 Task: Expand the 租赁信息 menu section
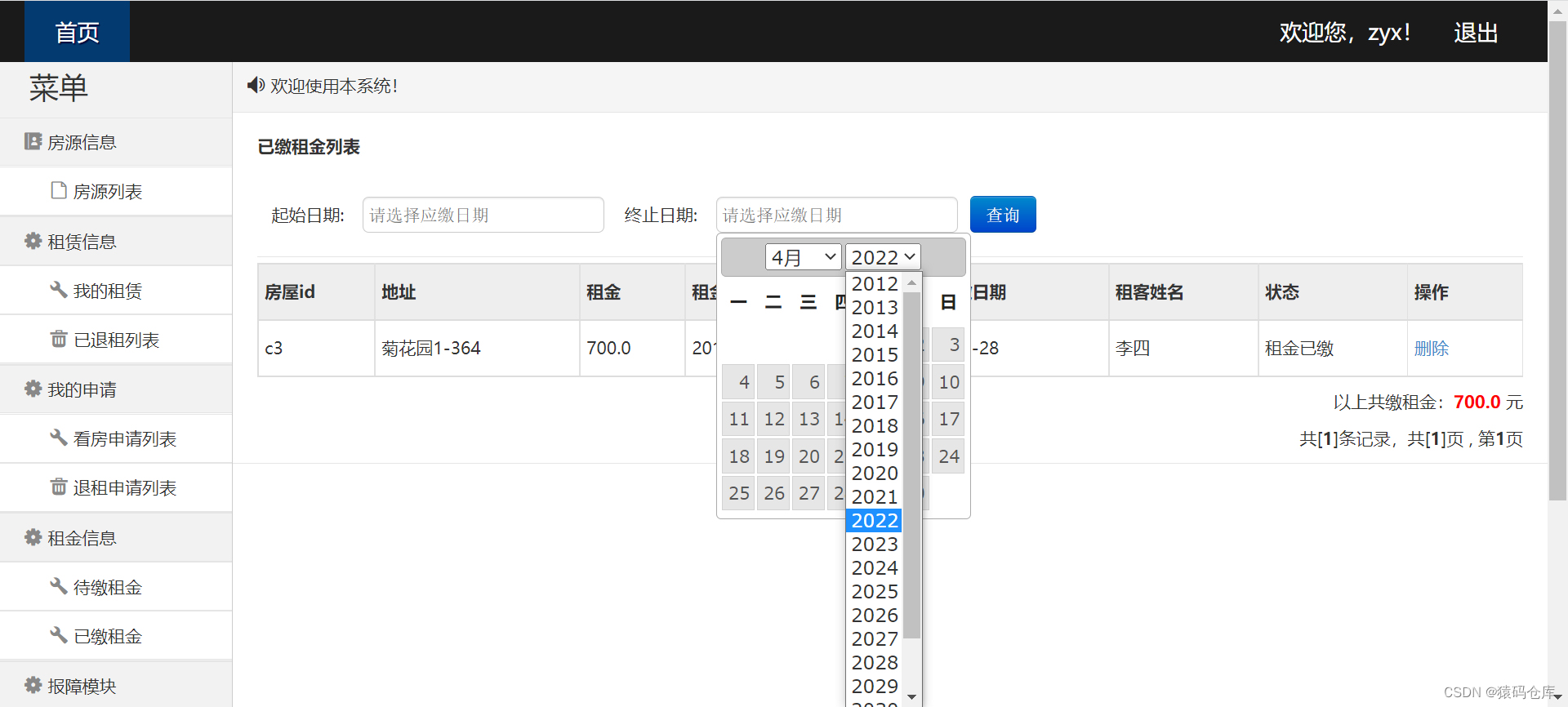pyautogui.click(x=116, y=242)
